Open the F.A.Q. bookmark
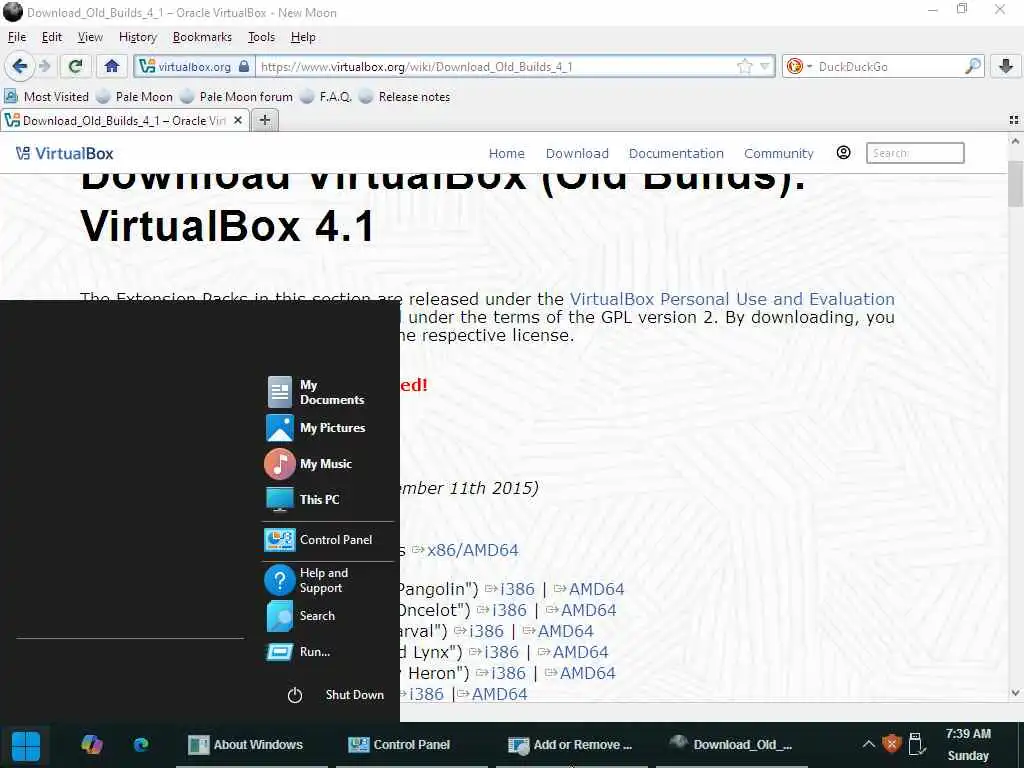Viewport: 1024px width, 768px height. (327, 97)
